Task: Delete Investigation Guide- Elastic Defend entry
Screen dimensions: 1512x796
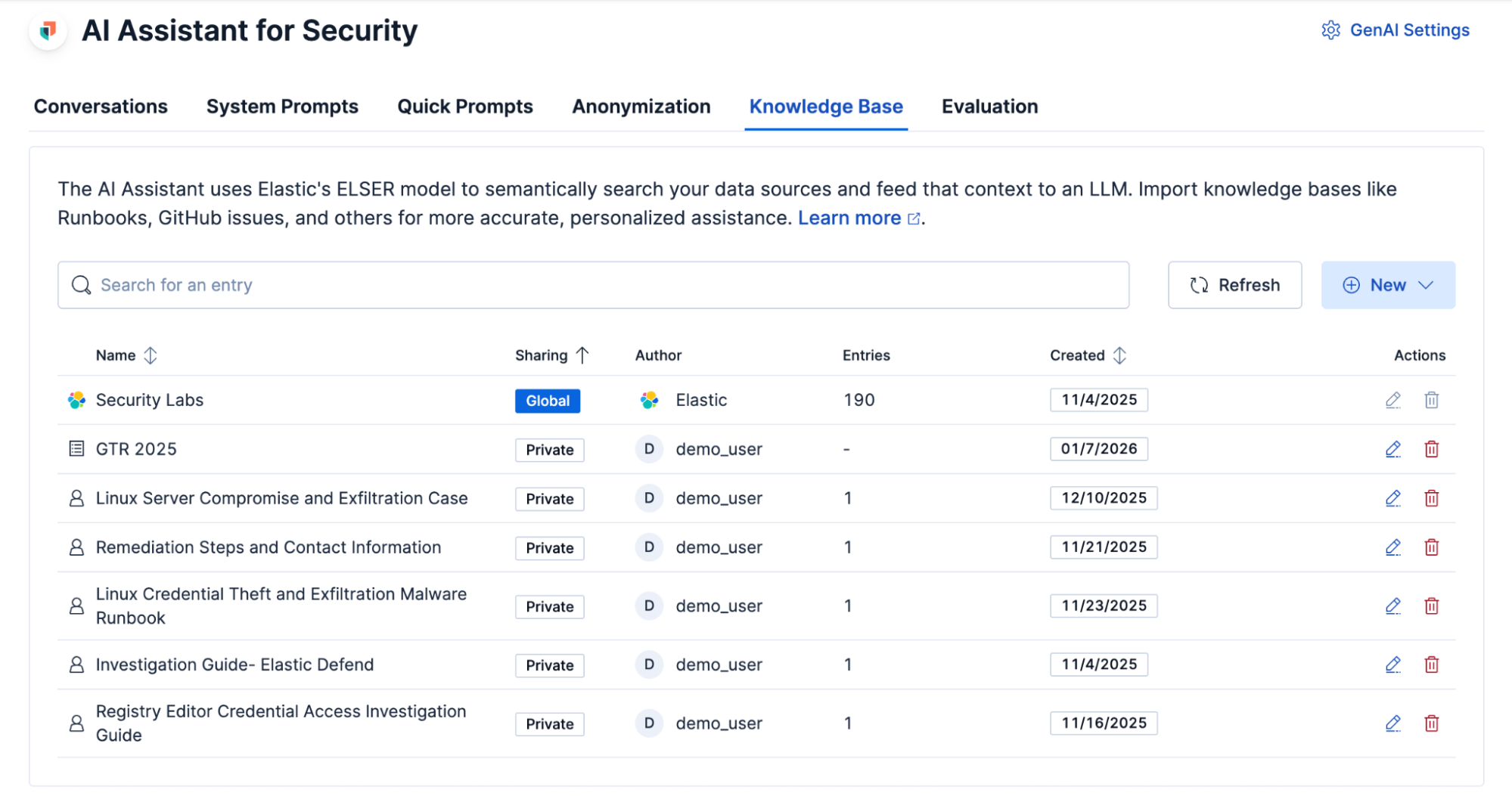Action: pyautogui.click(x=1431, y=664)
